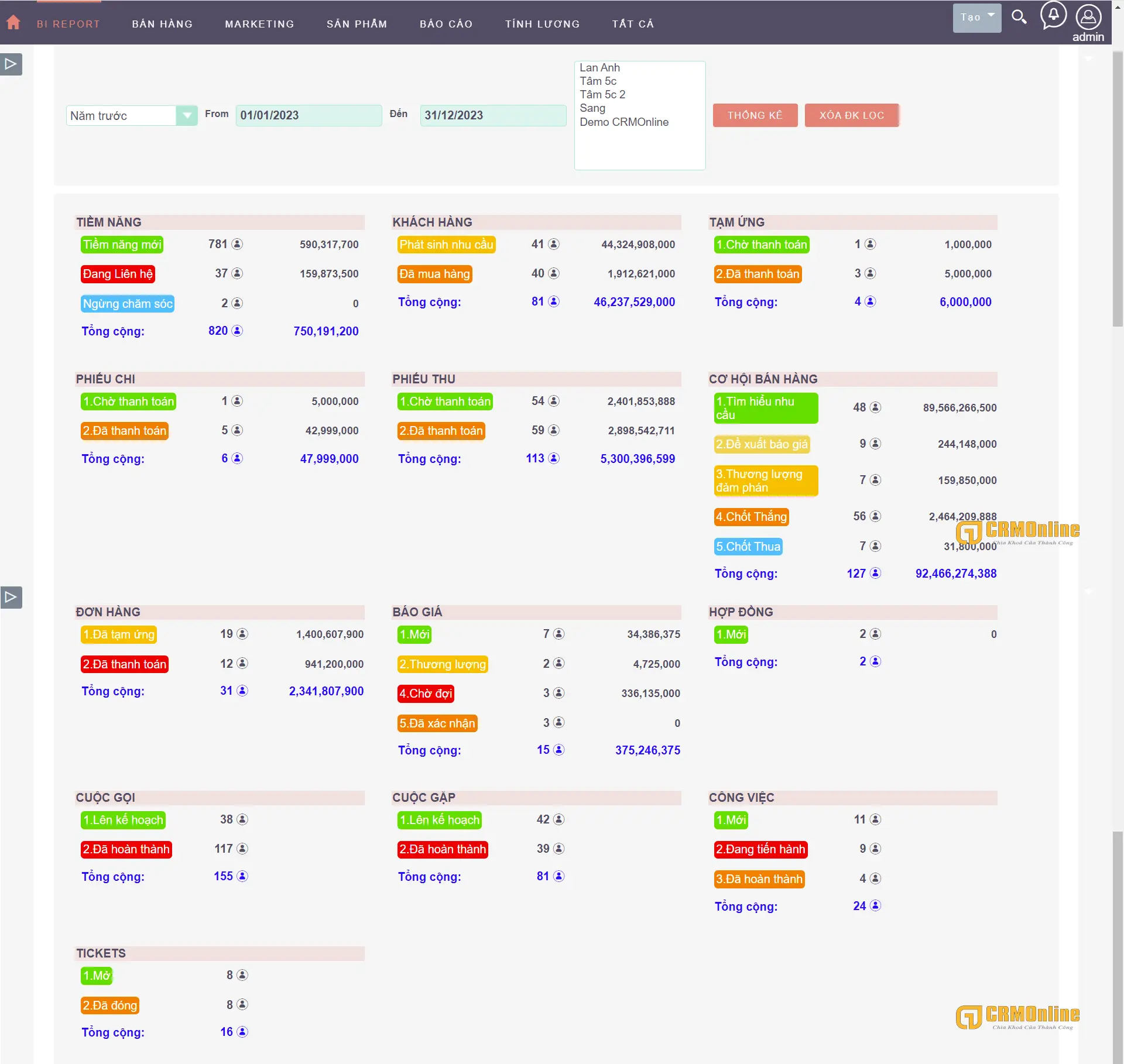
Task: Click the home icon in the navigation bar
Action: coord(13,22)
